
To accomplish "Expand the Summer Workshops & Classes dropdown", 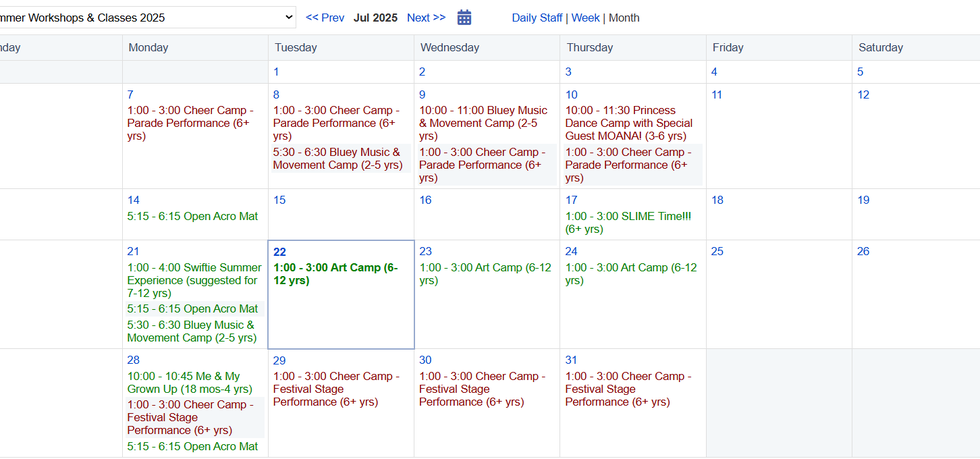I will point(288,17).
